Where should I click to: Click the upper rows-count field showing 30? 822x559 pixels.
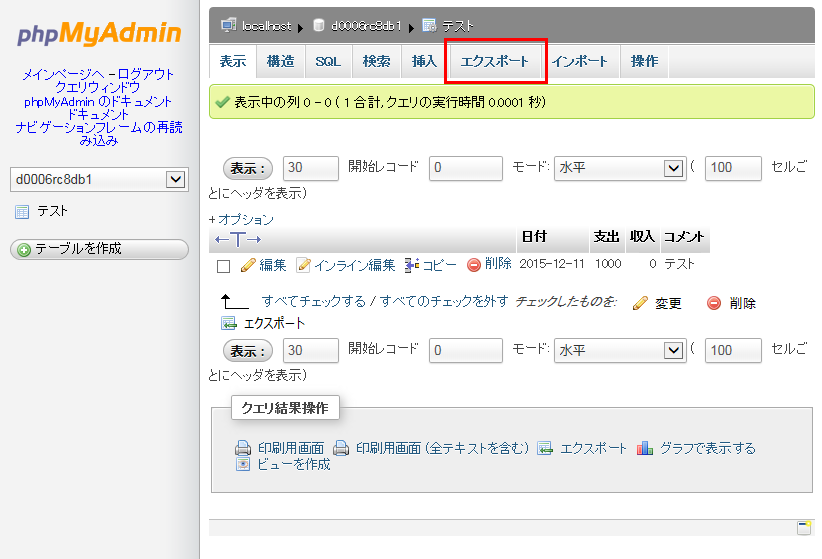pyautogui.click(x=310, y=168)
